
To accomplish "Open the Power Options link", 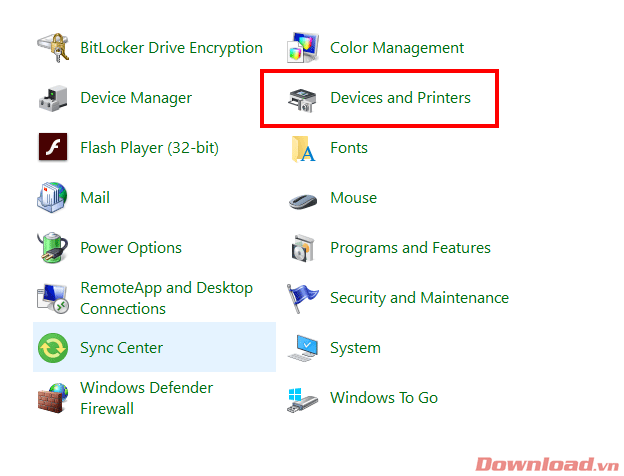I will coord(131,248).
